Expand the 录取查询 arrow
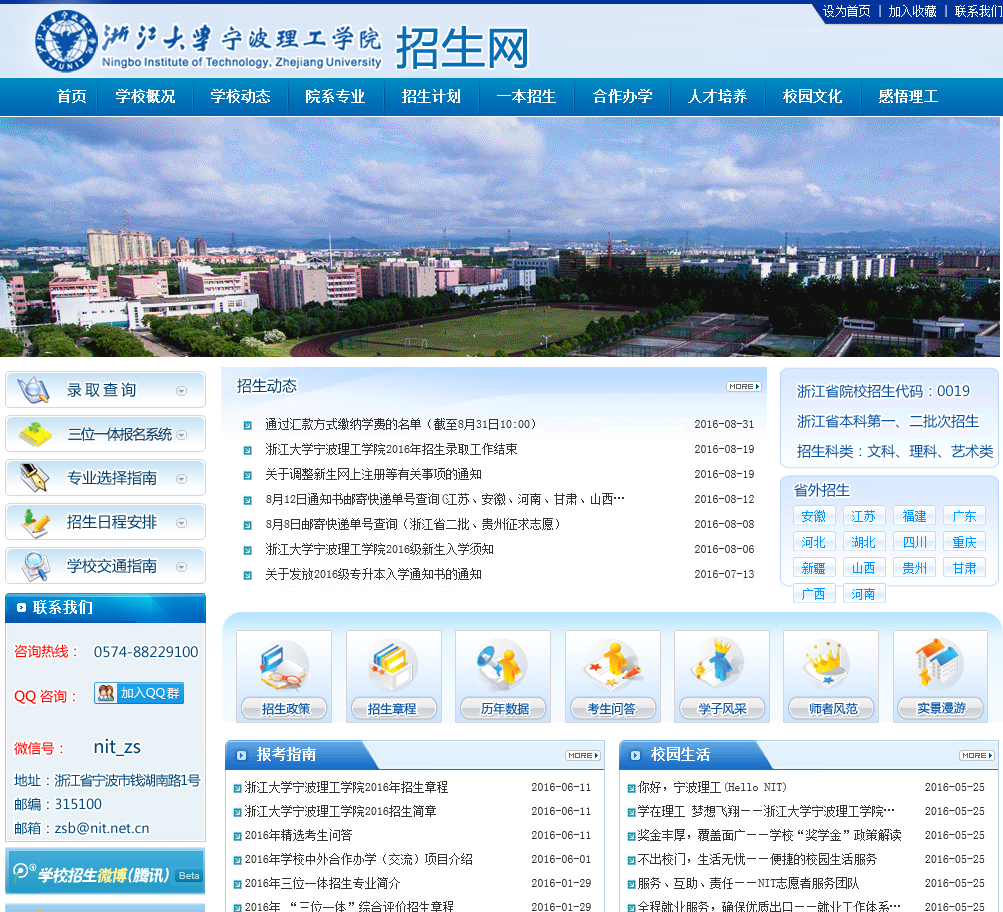The image size is (1003, 912). (182, 391)
